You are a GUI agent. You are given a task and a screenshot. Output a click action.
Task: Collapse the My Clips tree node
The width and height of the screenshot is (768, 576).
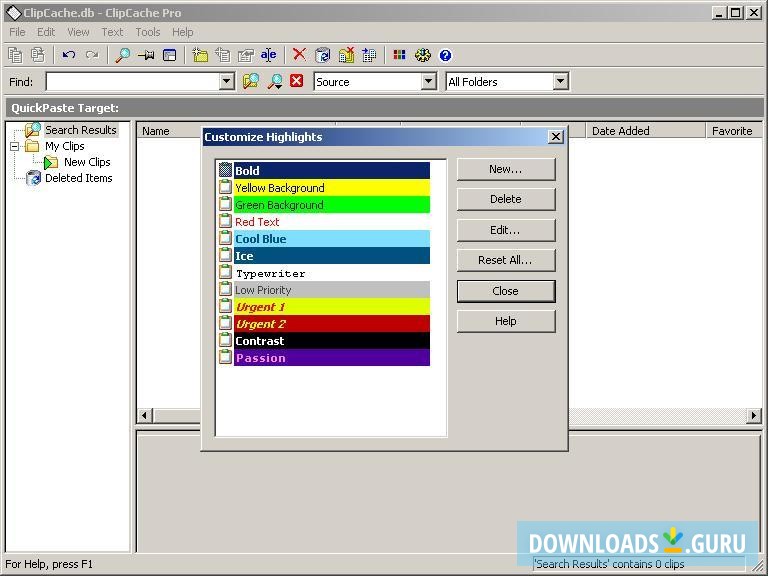pos(15,146)
